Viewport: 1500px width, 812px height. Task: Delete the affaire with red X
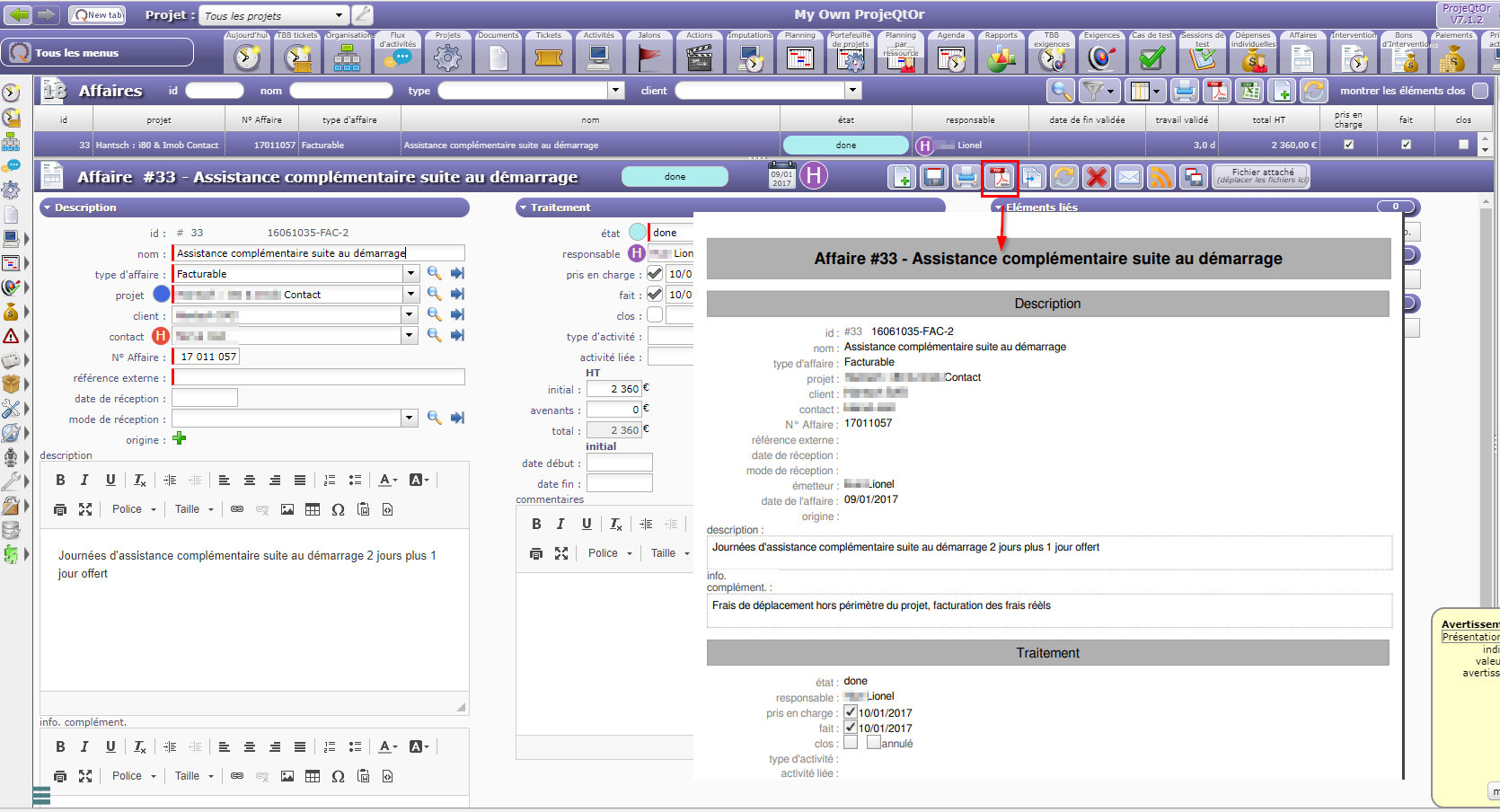click(1096, 178)
